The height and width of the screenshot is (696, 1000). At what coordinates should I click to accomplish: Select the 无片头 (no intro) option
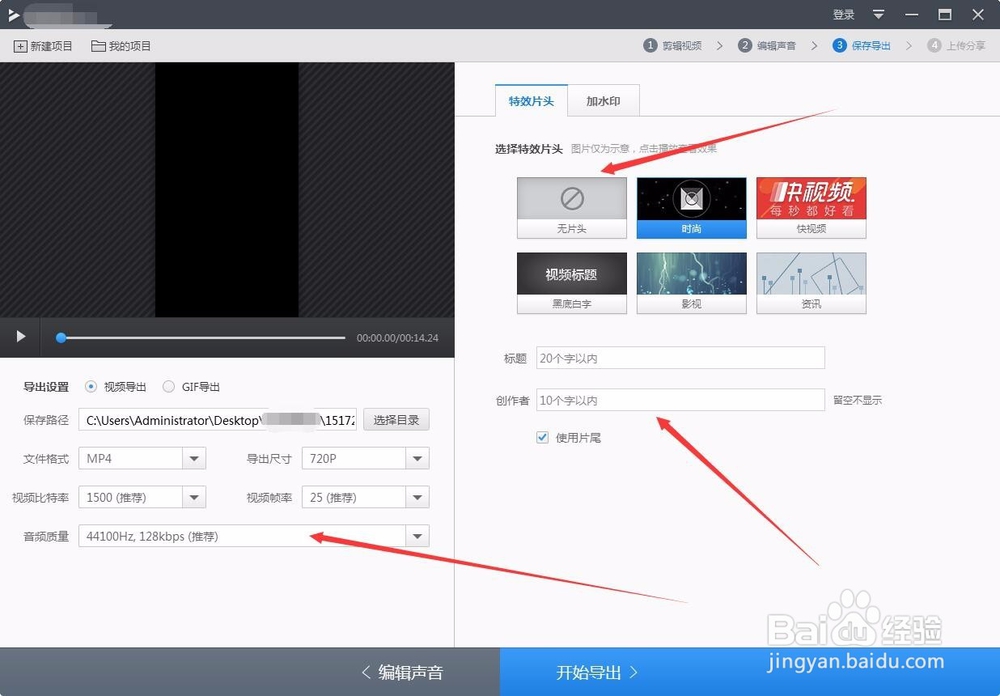click(570, 206)
